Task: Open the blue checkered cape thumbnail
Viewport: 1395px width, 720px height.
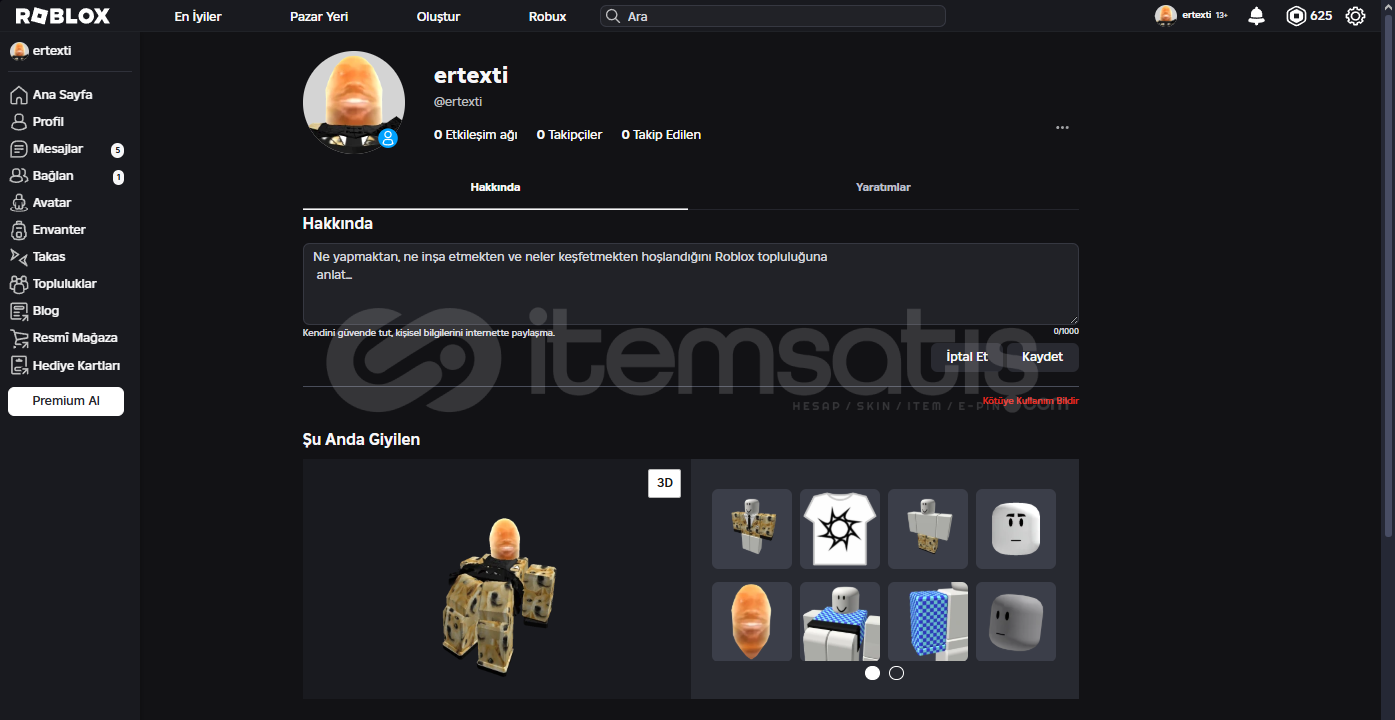Action: point(928,622)
